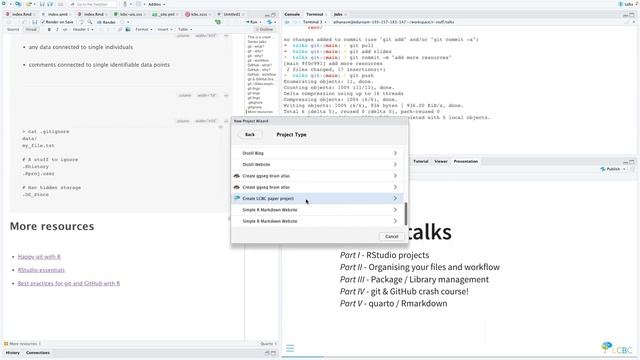Switch editor to Visual mode
The image size is (640, 360).
[x=31, y=29]
